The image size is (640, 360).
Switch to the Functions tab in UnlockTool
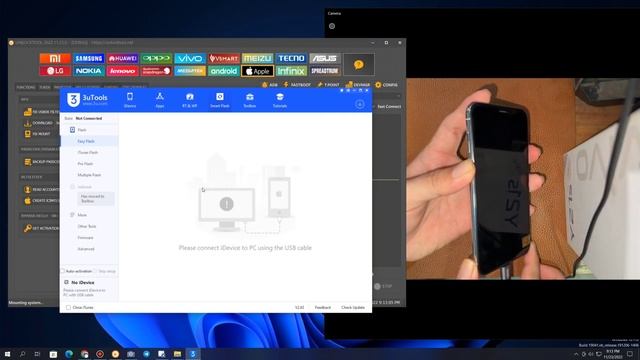(x=26, y=87)
